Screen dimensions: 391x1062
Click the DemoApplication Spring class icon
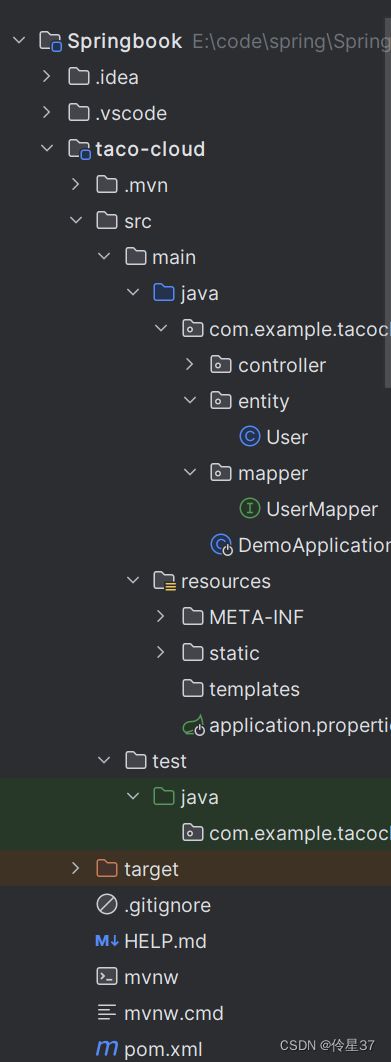coord(222,545)
